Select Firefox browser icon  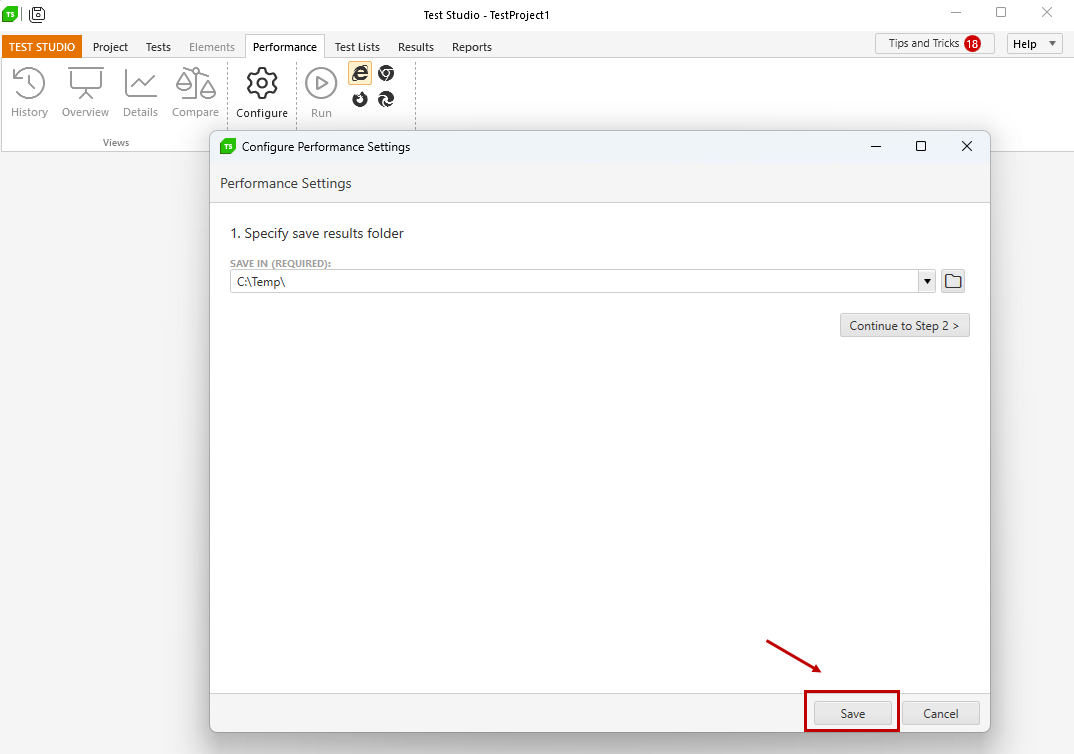tap(360, 99)
